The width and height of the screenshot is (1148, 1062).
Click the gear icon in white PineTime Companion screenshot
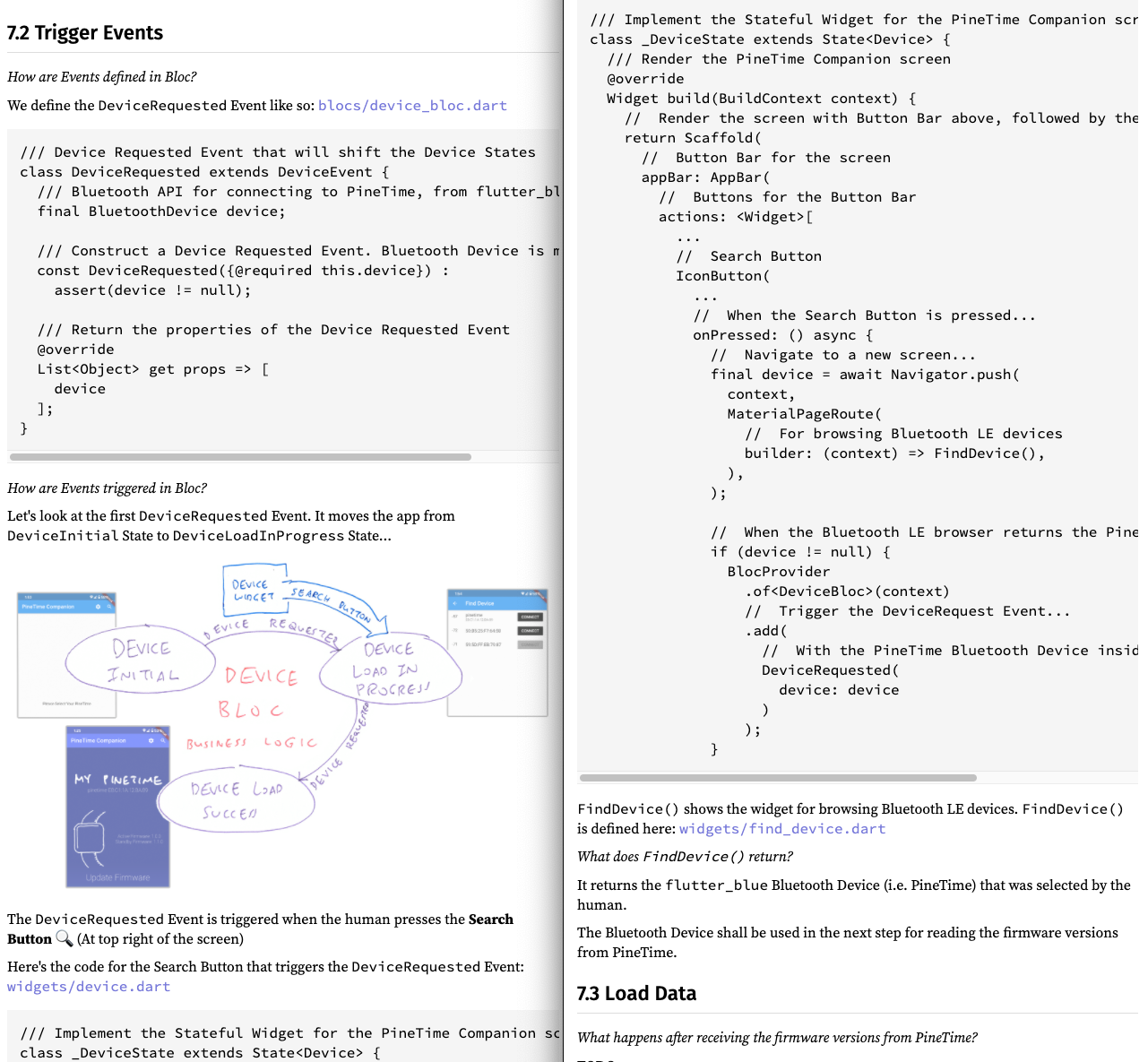pyautogui.click(x=98, y=607)
